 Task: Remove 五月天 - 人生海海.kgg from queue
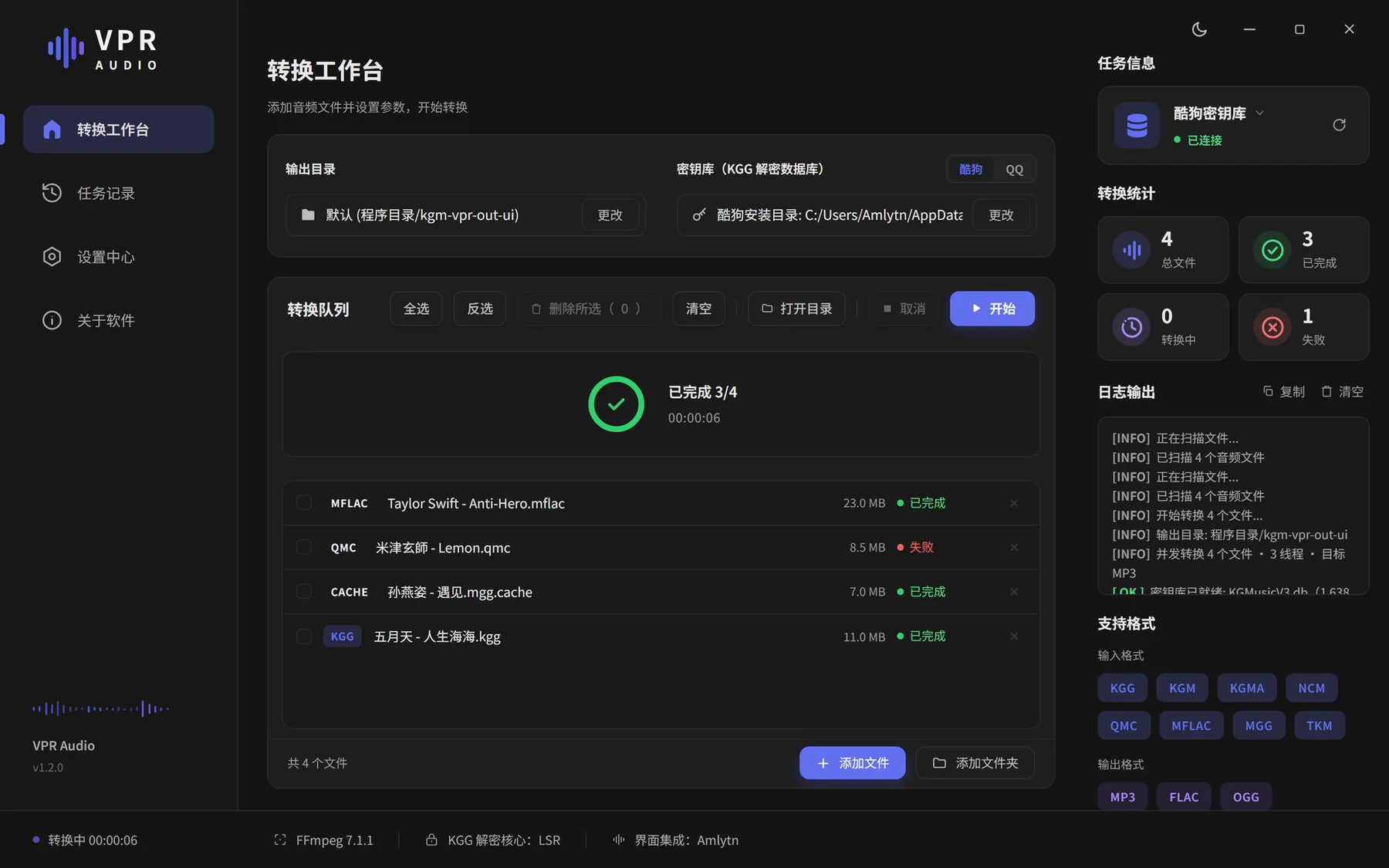[1014, 637]
